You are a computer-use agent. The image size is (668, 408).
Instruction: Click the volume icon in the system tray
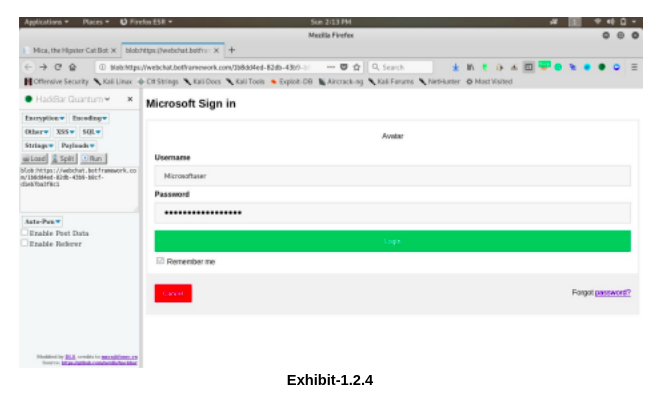pyautogui.click(x=610, y=22)
